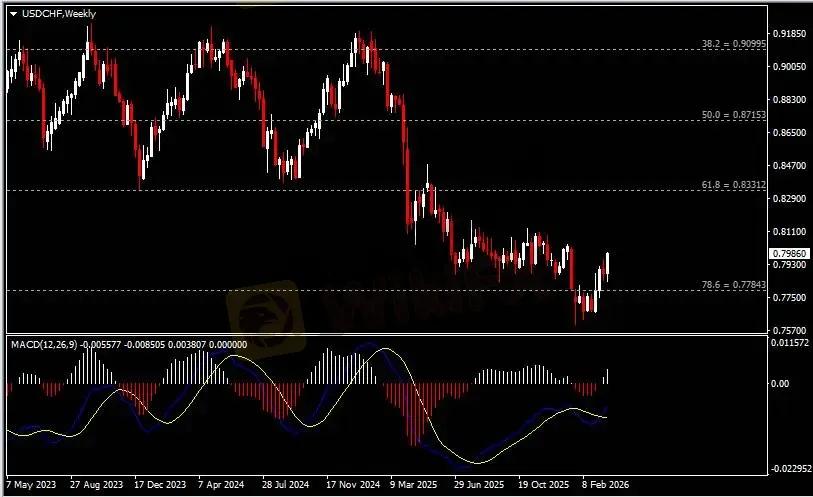Click the triangle arrow beside USDCHF,Weekly
Viewport: 813px width, 497px height.
tap(13, 14)
